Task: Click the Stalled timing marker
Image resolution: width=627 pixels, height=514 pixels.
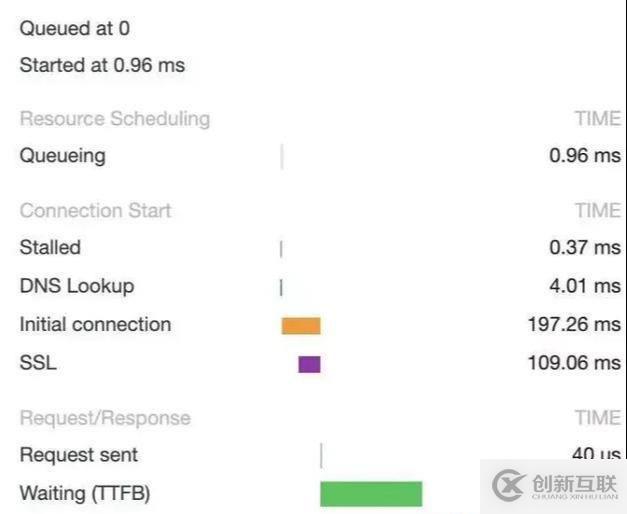Action: (x=281, y=248)
